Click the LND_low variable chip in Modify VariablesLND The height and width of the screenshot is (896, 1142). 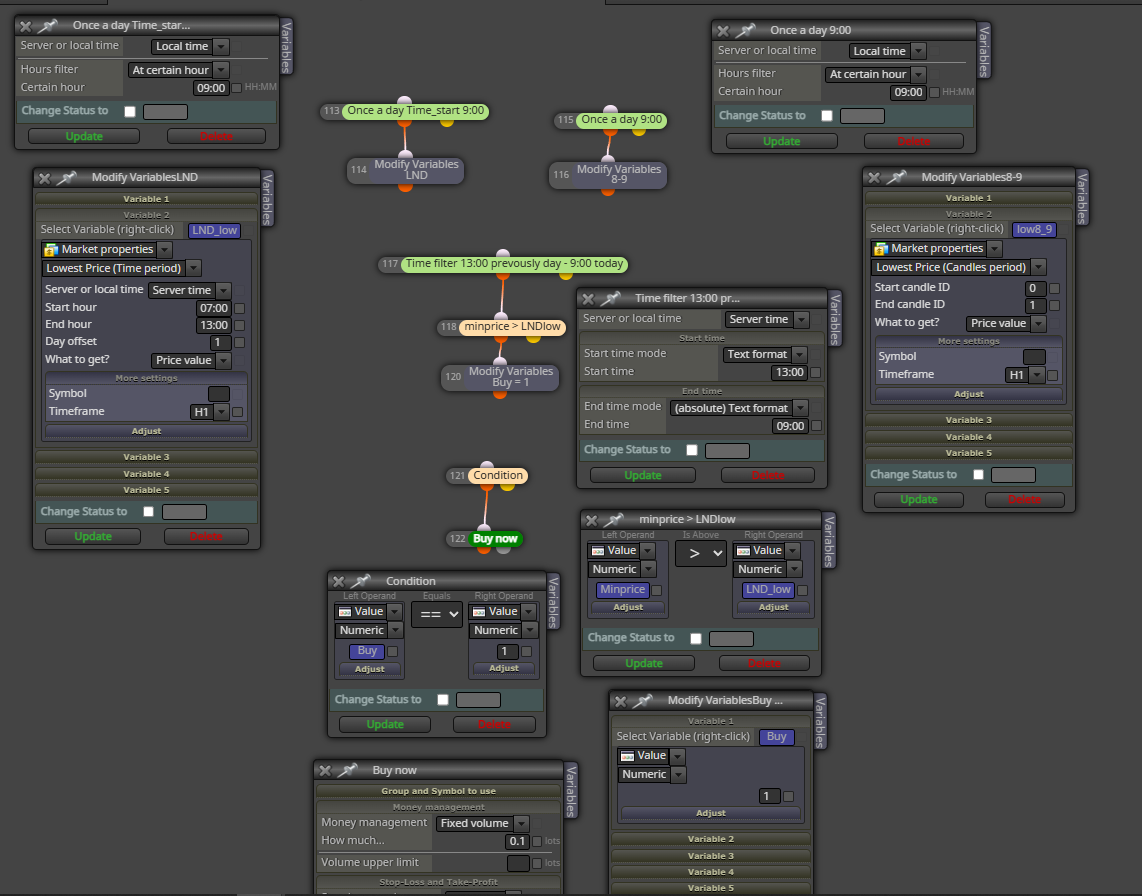click(x=214, y=230)
